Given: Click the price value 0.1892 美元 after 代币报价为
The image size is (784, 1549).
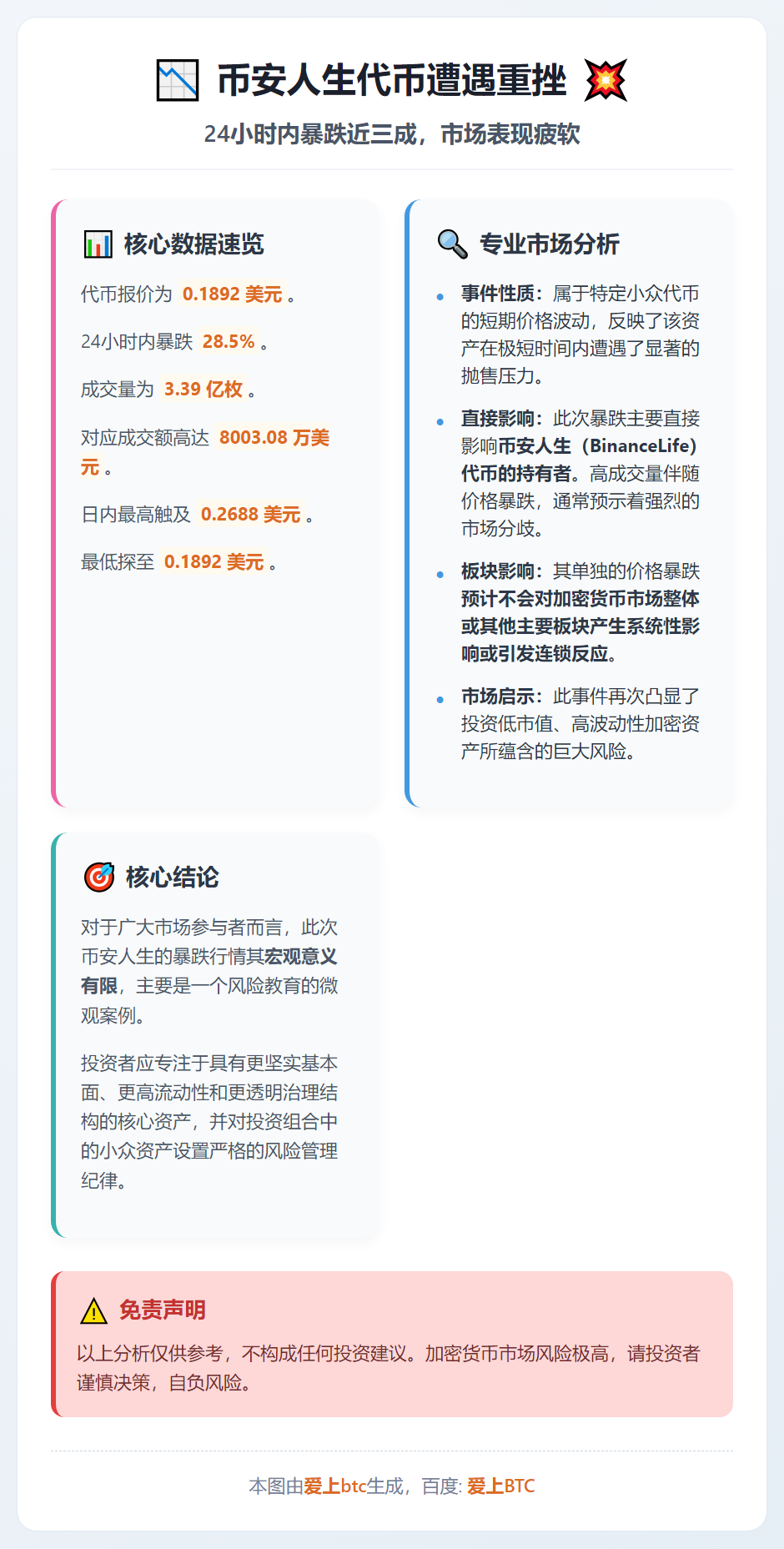Looking at the screenshot, I should click(232, 294).
